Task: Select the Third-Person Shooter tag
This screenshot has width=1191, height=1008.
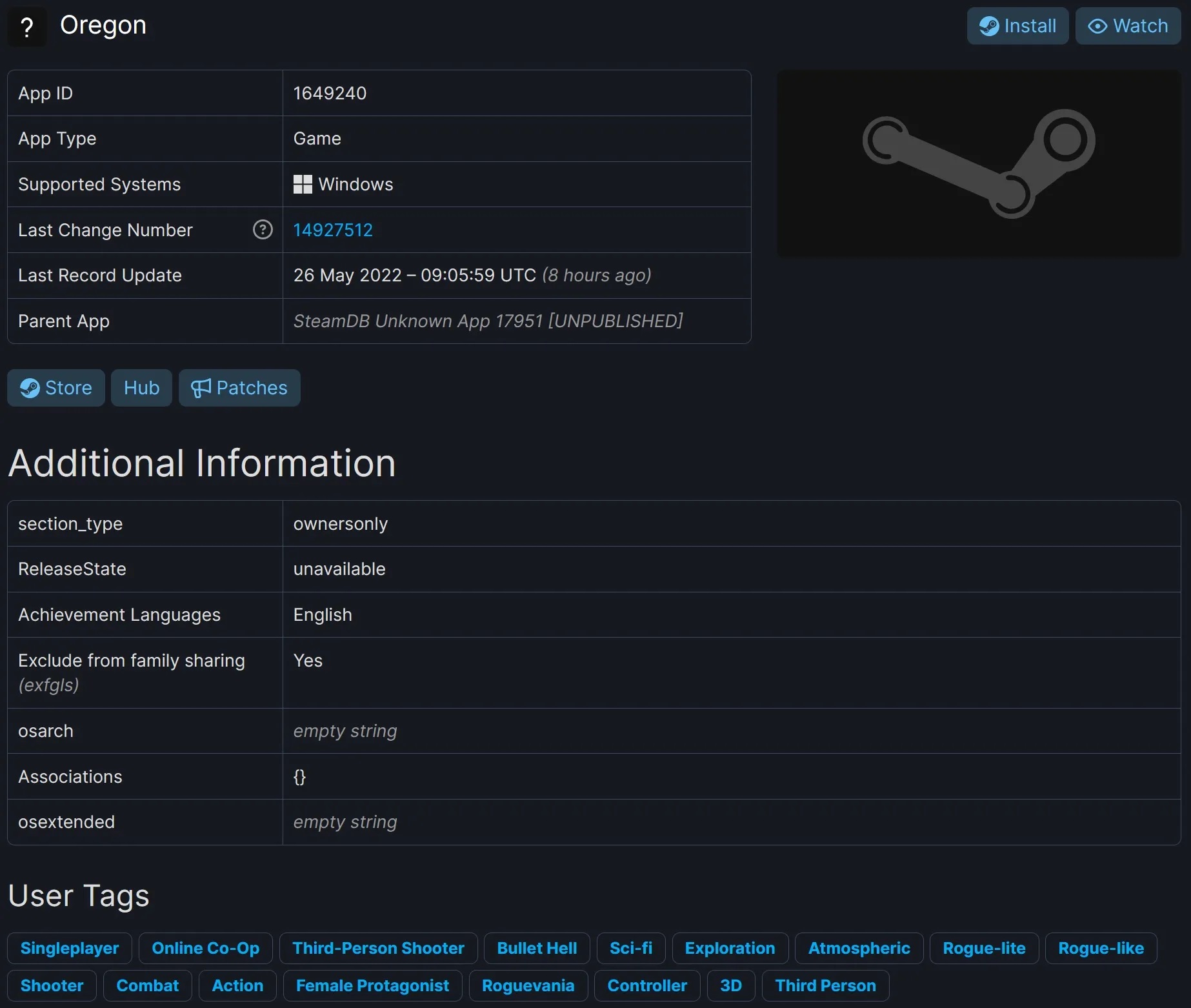Action: tap(379, 948)
